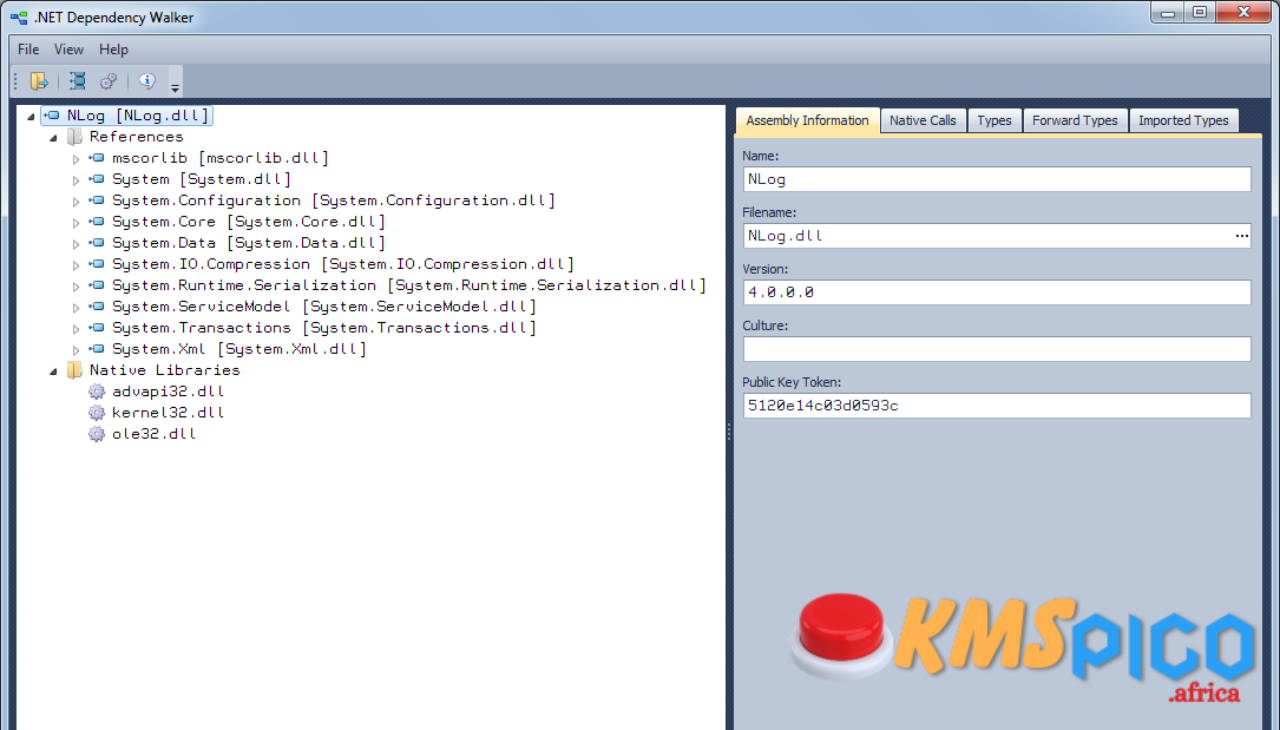Image resolution: width=1280 pixels, height=730 pixels.
Task: Select System.Data [System.Data.dll] row
Action: [248, 243]
